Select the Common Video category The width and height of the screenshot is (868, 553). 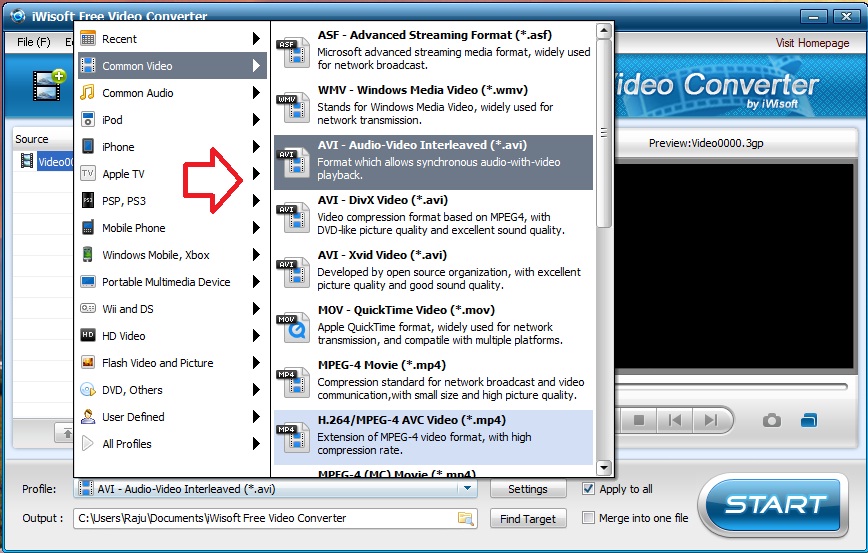click(x=172, y=65)
